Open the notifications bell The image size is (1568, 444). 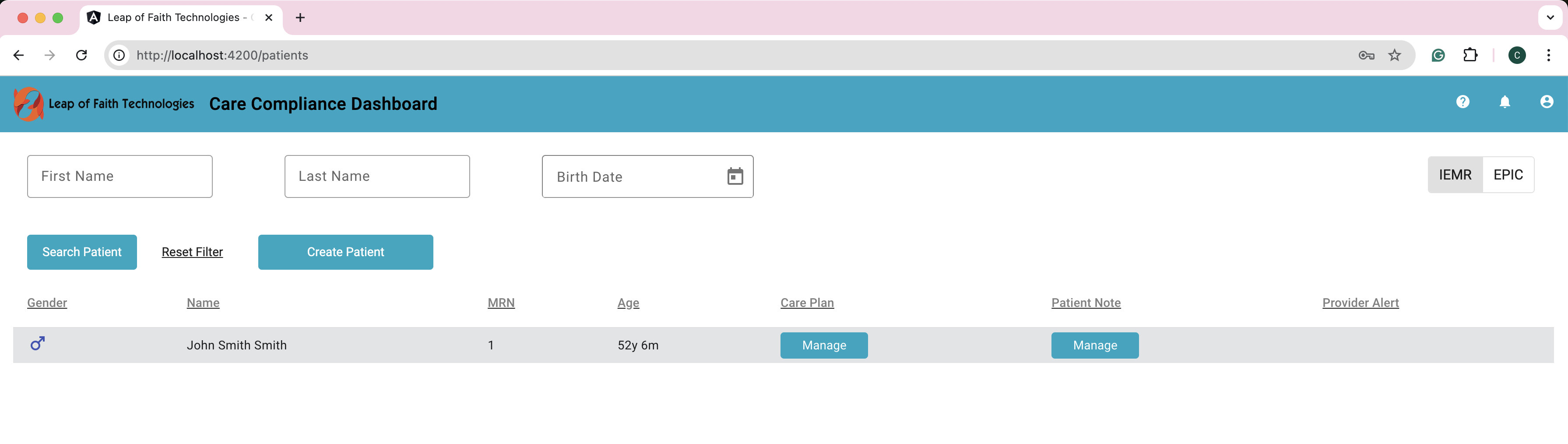click(1504, 102)
